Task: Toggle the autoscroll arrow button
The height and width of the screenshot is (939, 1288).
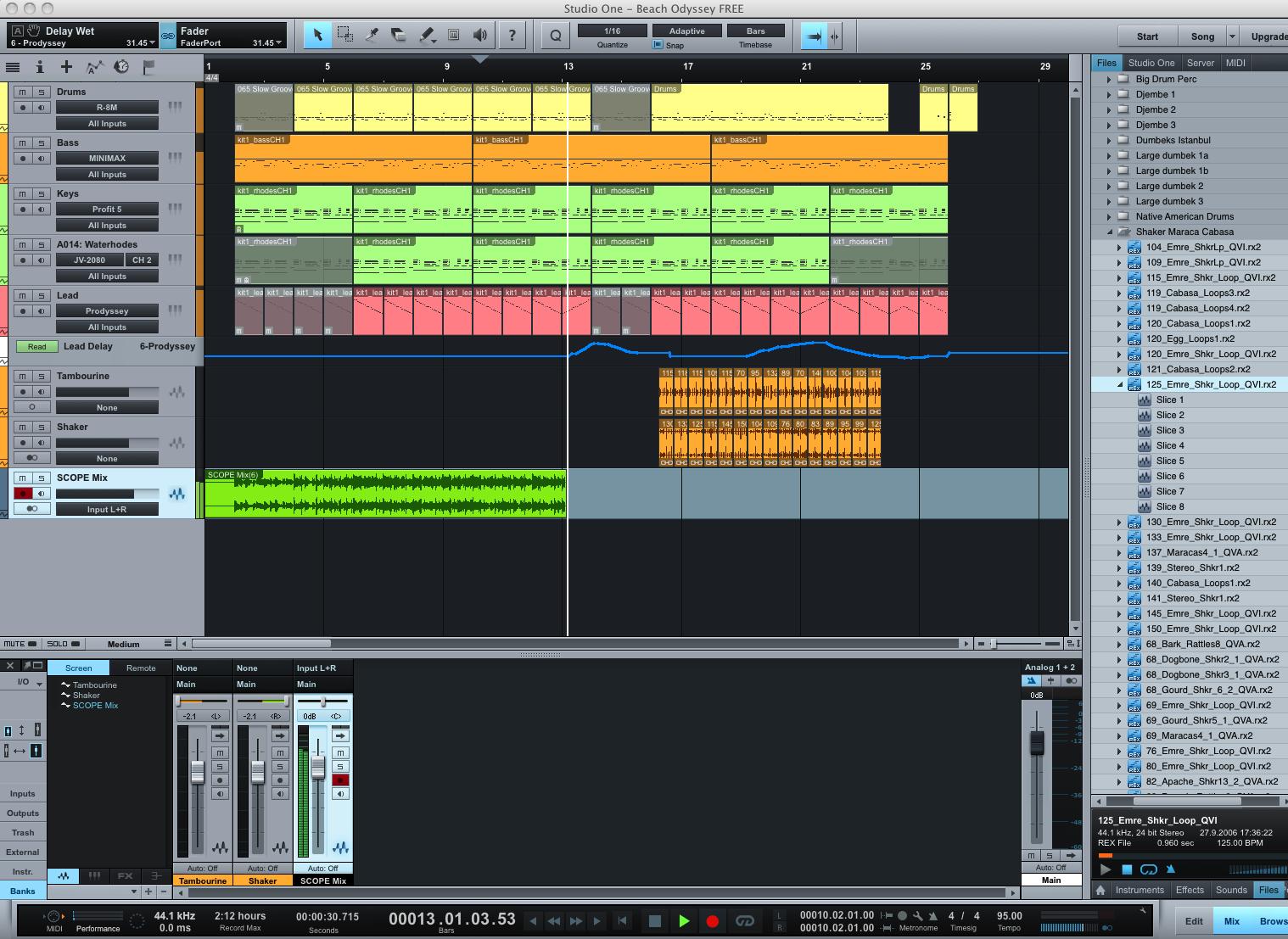Action: (814, 36)
